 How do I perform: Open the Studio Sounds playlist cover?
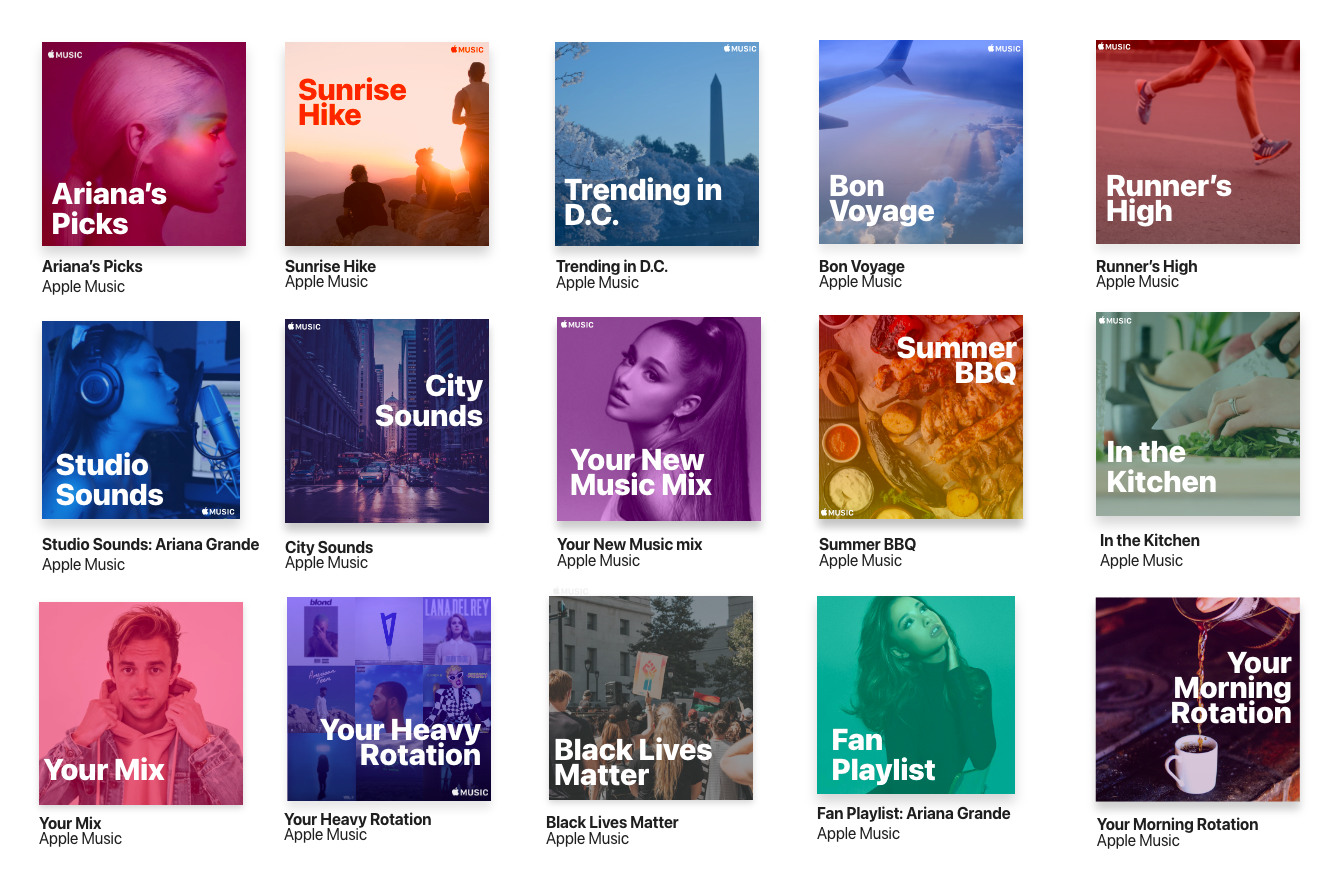point(141,420)
